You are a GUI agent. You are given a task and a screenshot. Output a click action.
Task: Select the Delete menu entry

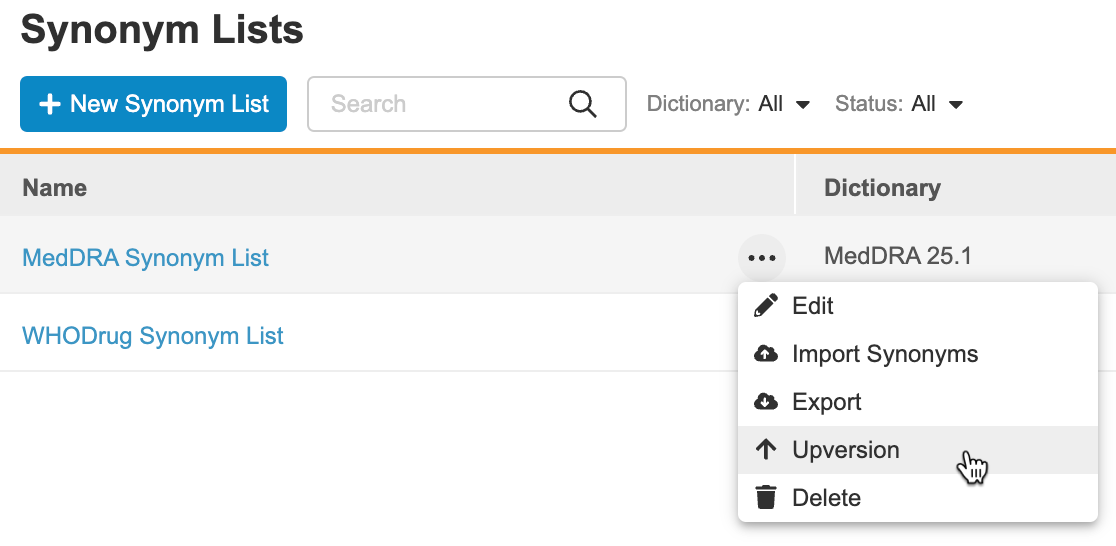click(x=826, y=498)
